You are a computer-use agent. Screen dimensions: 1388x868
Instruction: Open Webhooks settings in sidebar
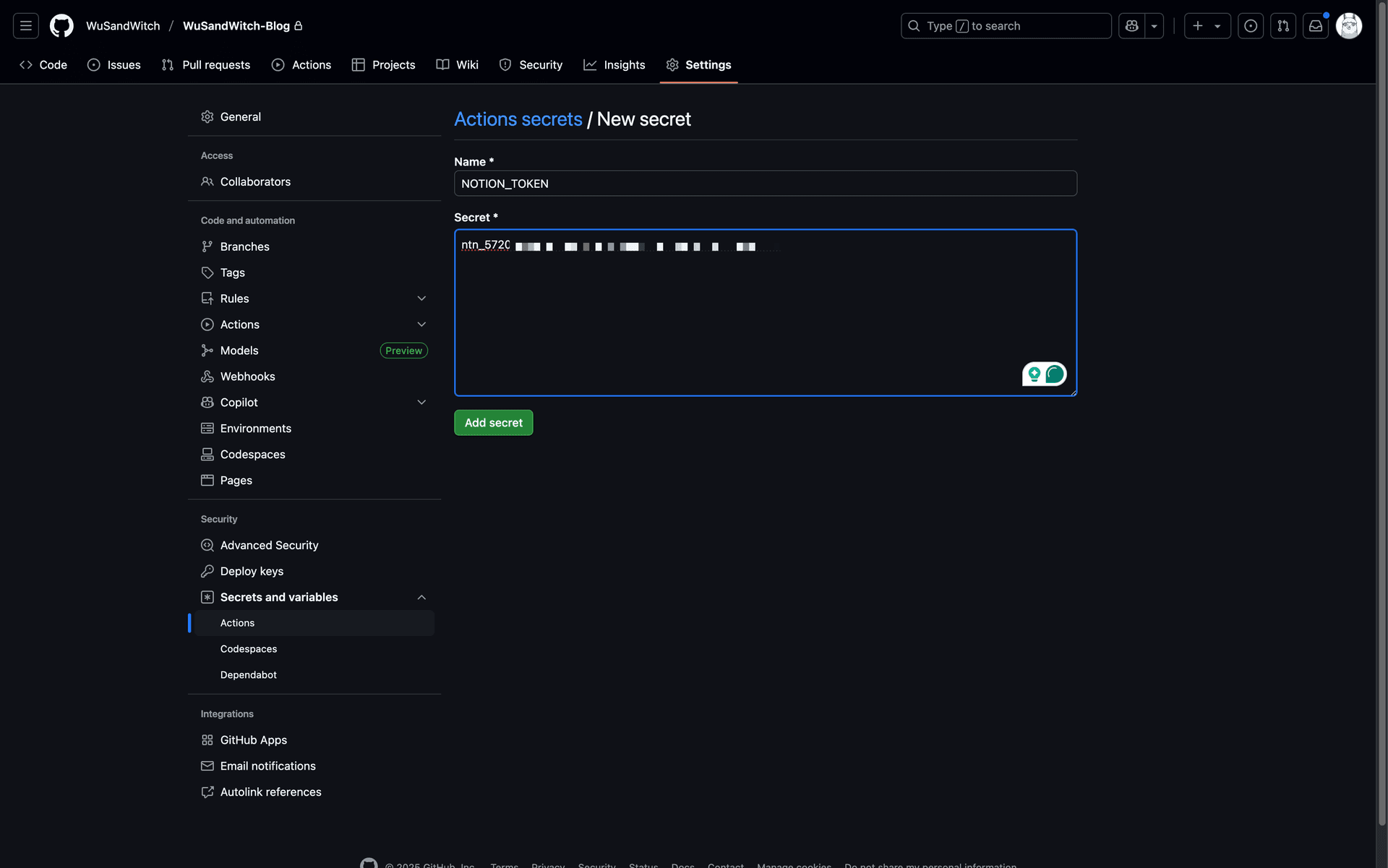click(x=247, y=377)
